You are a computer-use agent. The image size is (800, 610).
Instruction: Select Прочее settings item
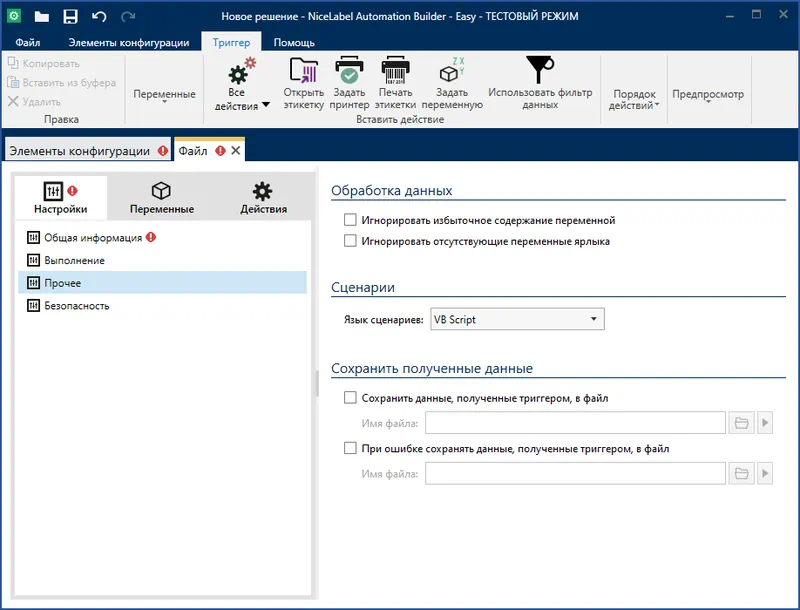(162, 283)
